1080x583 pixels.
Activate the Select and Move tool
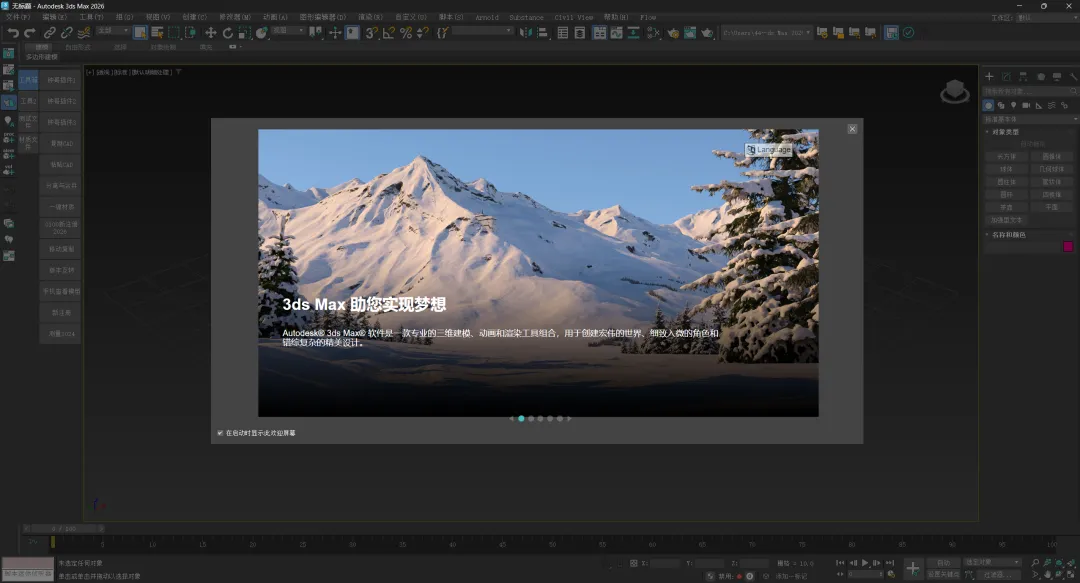211,32
